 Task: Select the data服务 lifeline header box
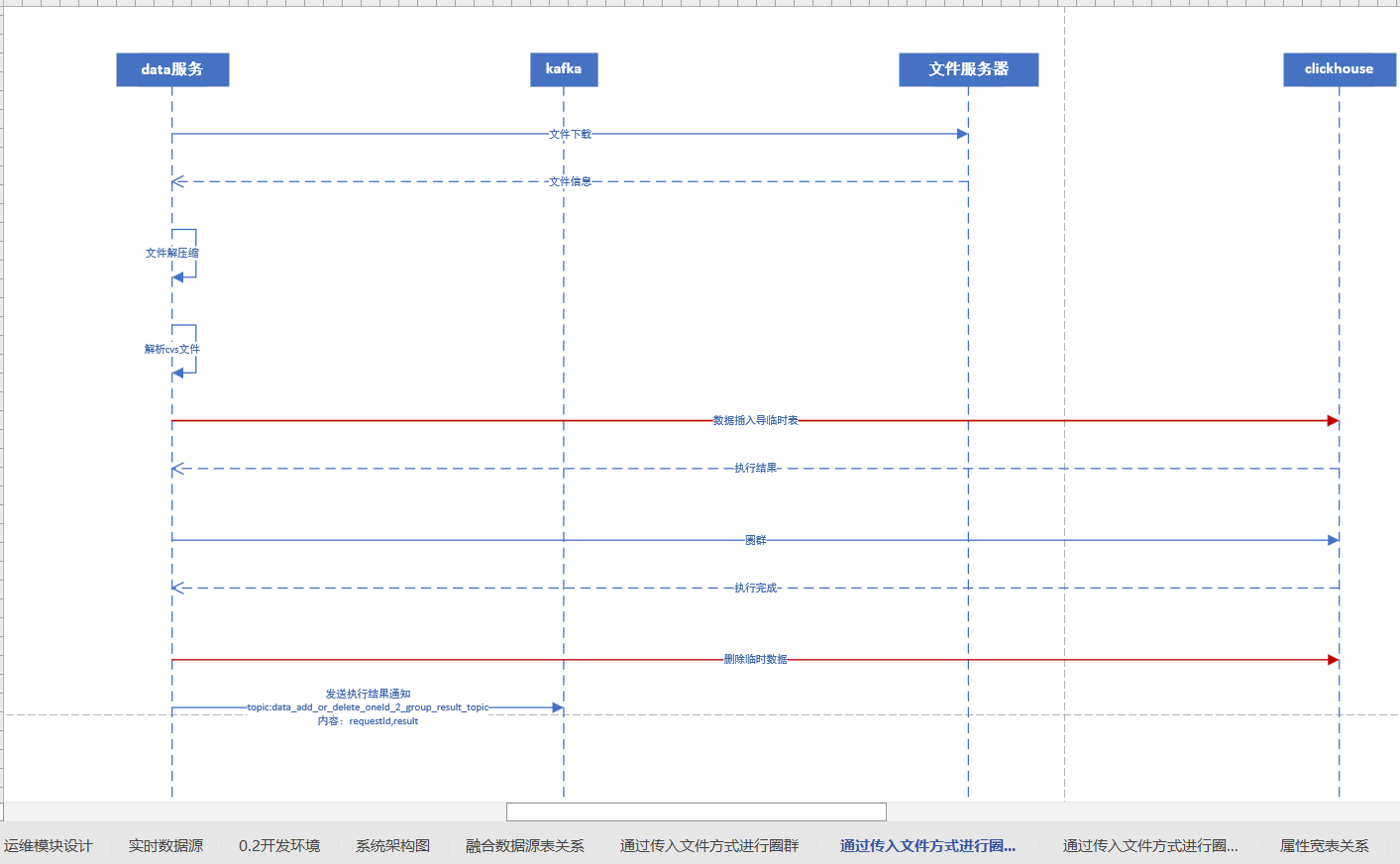point(172,69)
